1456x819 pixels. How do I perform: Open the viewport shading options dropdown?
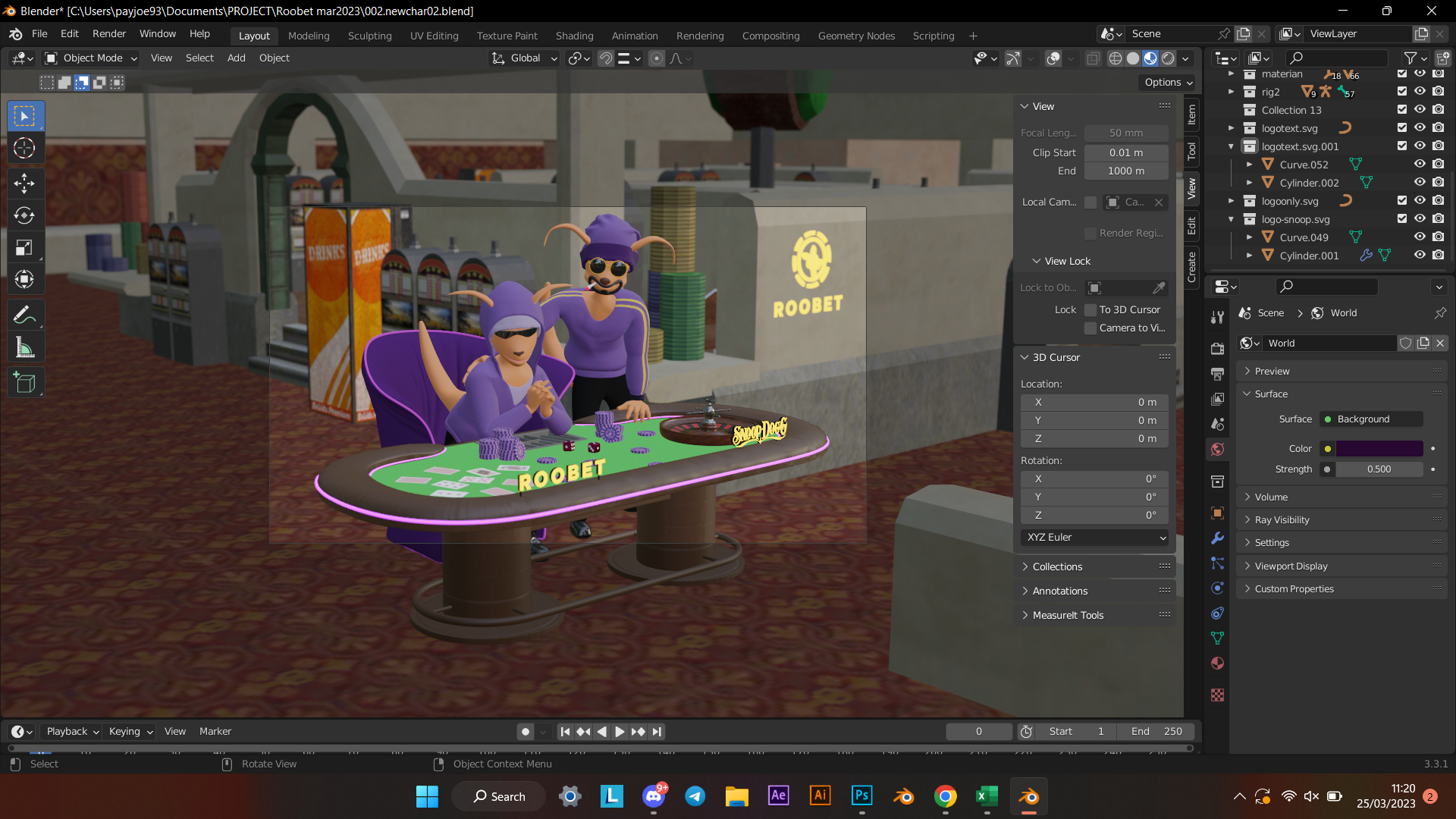pyautogui.click(x=1185, y=58)
